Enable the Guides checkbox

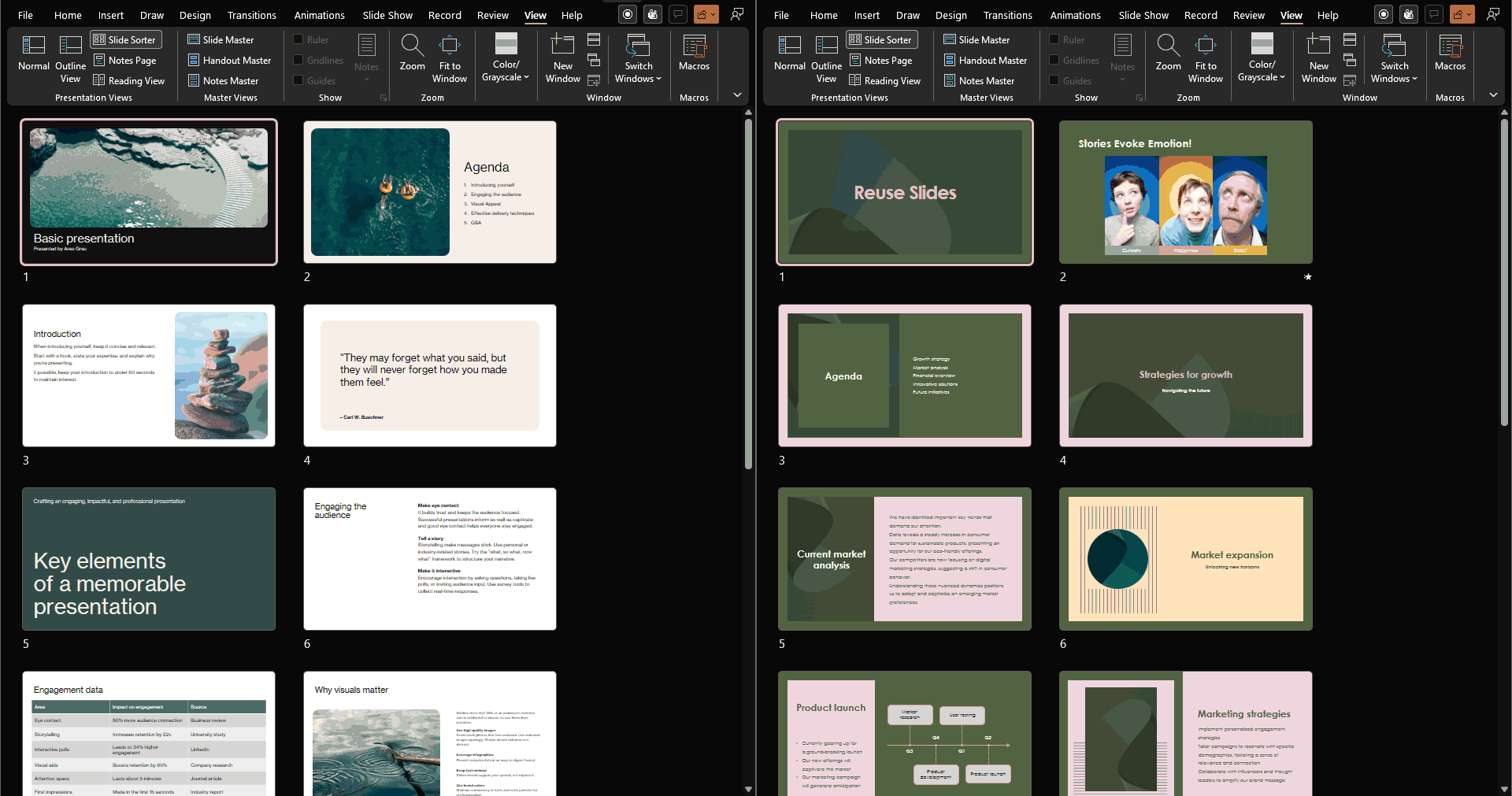[x=298, y=80]
